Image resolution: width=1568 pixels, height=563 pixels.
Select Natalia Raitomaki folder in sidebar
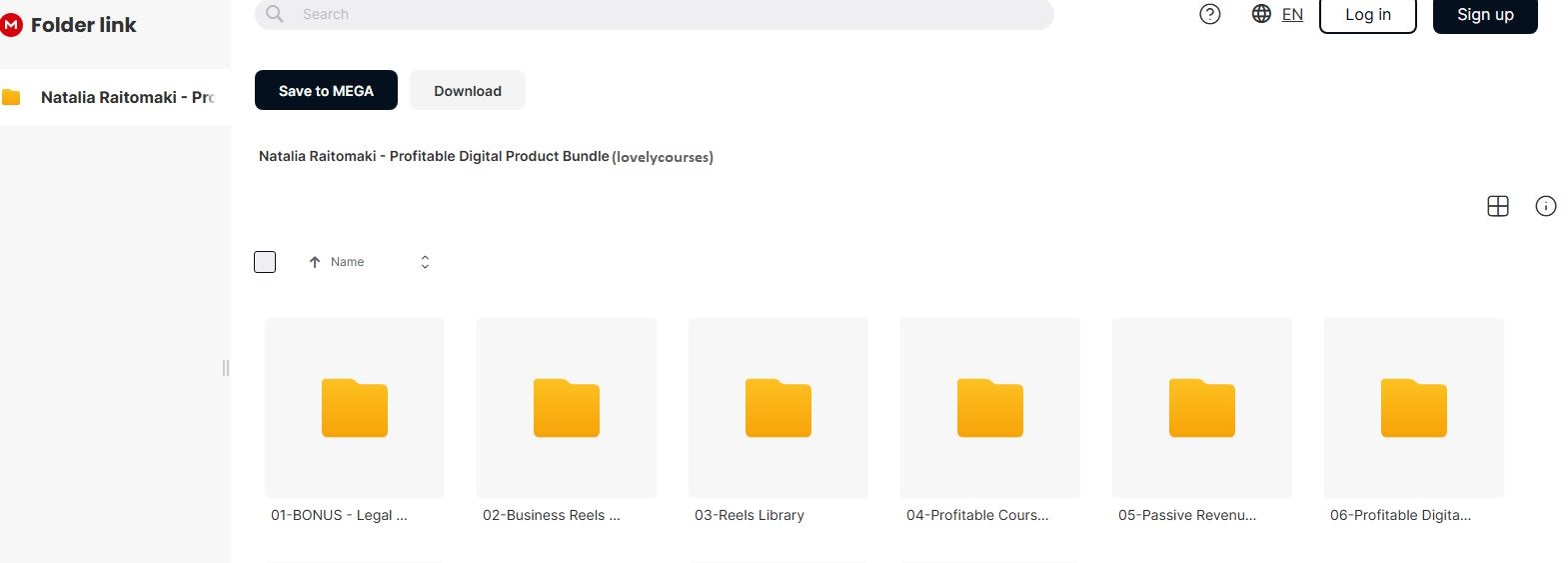coord(127,97)
